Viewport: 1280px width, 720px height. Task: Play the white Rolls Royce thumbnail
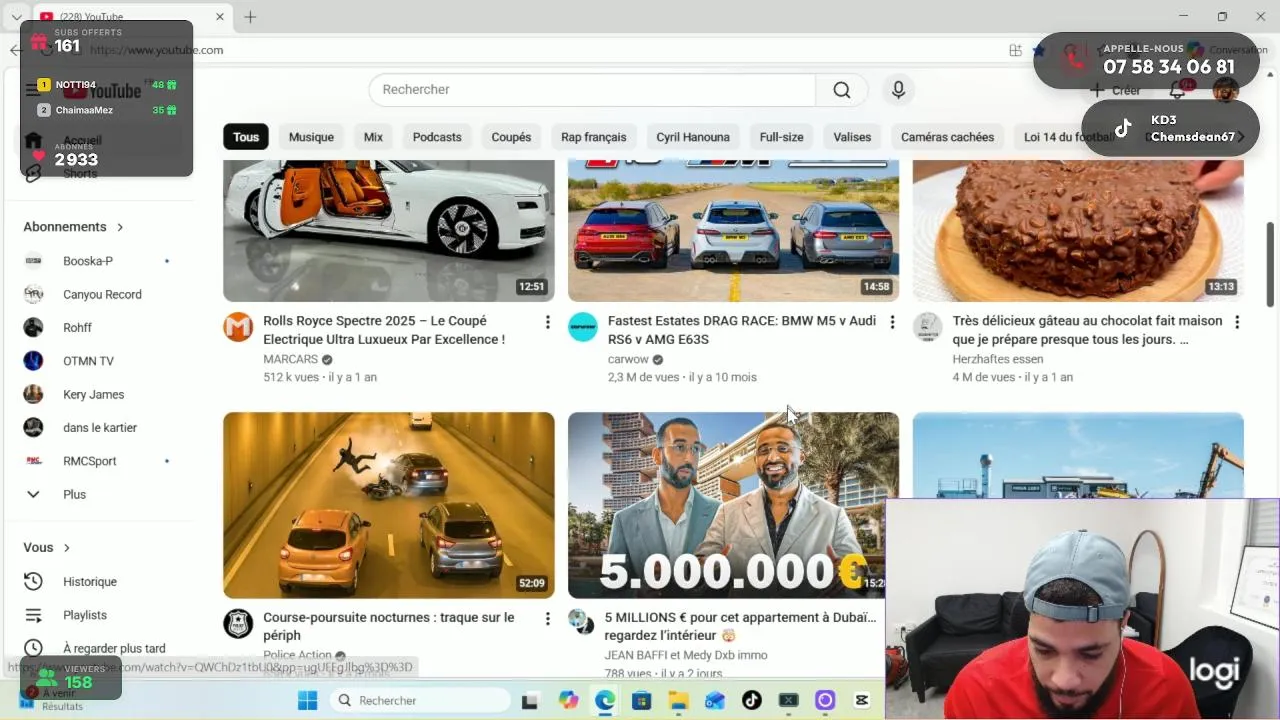[388, 230]
